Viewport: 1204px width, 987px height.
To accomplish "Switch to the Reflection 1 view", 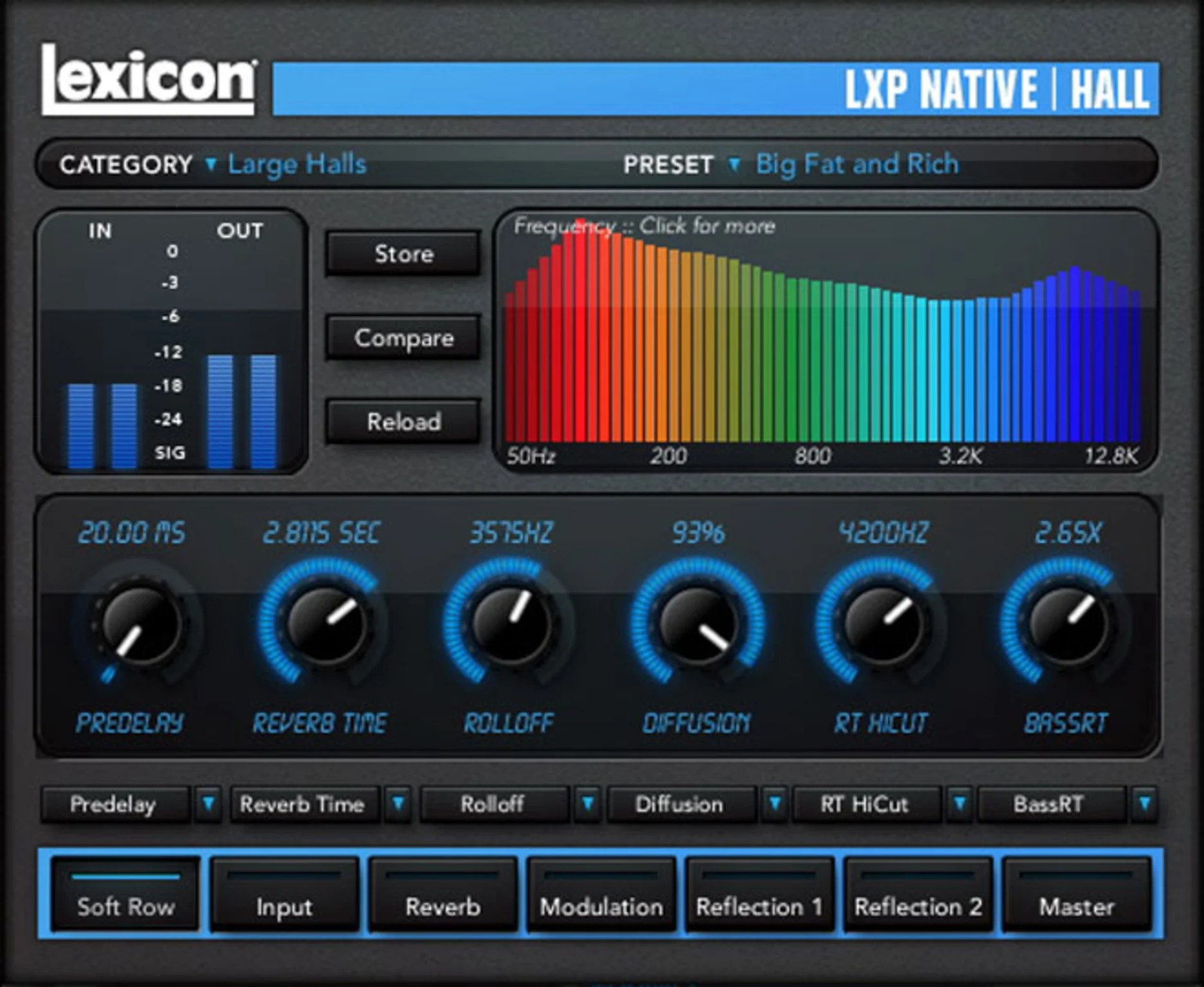I will tap(759, 906).
